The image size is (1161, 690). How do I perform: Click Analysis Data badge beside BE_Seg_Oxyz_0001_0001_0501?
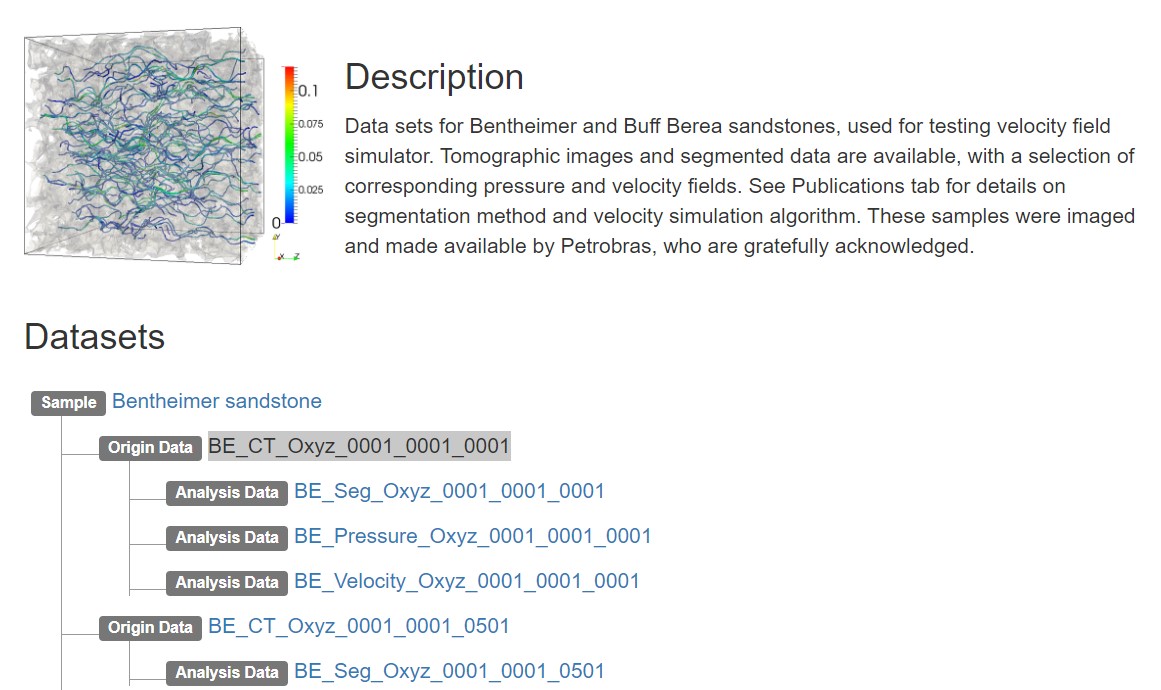click(x=227, y=673)
